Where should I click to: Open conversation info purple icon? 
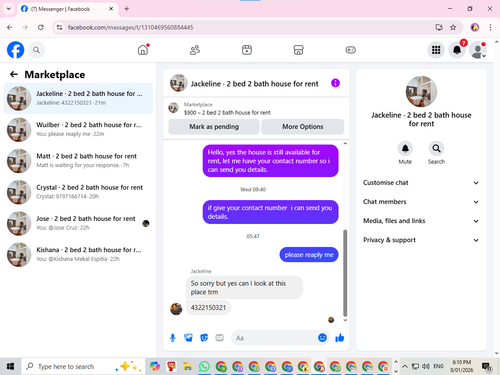(x=335, y=83)
